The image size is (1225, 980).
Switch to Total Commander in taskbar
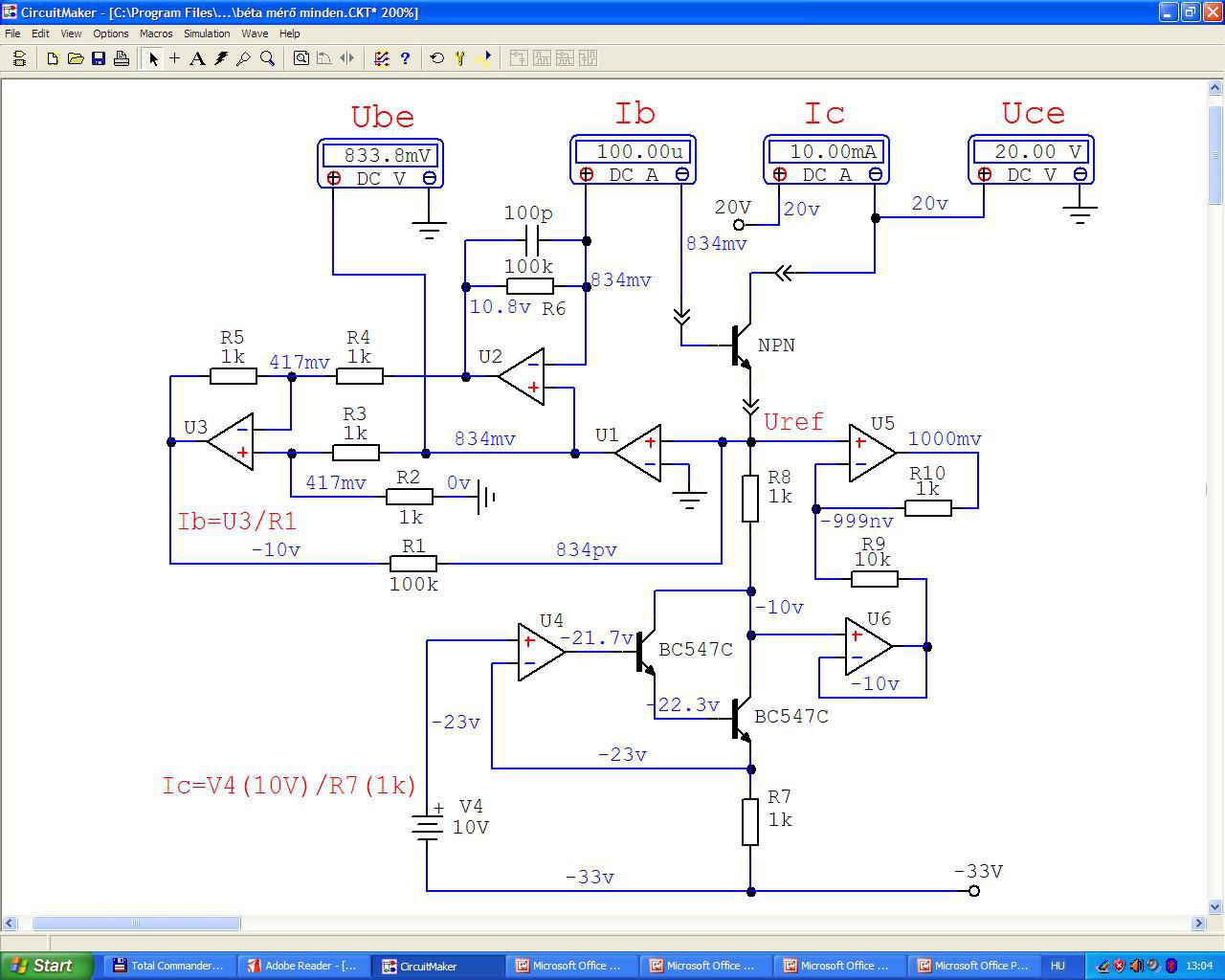[x=168, y=966]
